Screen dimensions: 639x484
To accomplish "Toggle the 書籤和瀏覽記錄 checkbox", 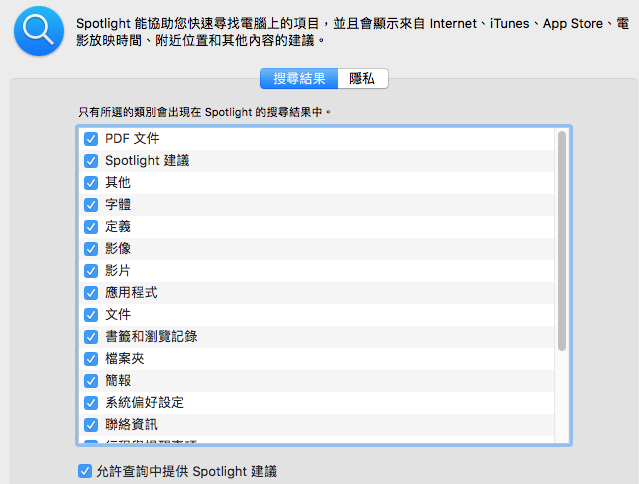I will click(x=91, y=337).
